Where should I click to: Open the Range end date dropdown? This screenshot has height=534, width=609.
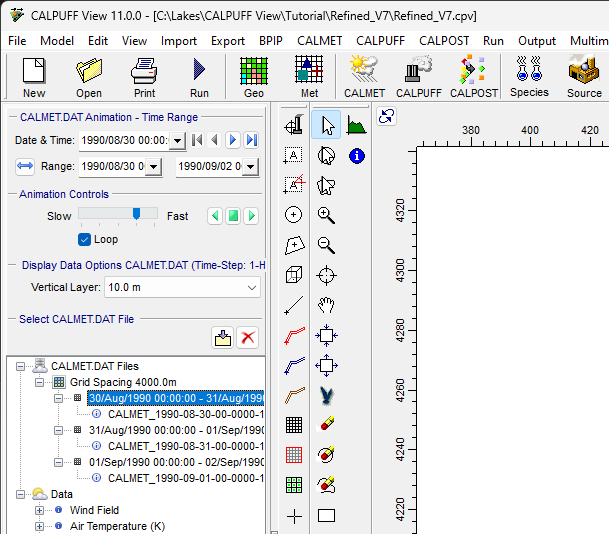tap(251, 167)
